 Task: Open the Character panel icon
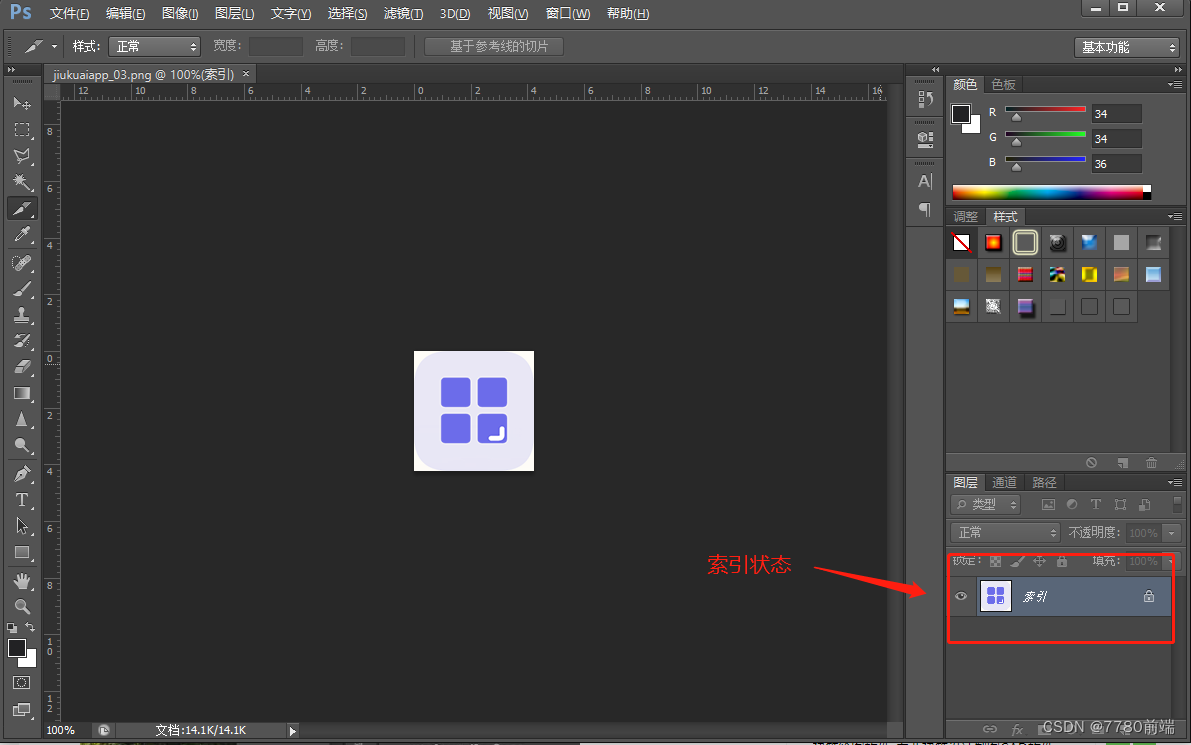[925, 182]
